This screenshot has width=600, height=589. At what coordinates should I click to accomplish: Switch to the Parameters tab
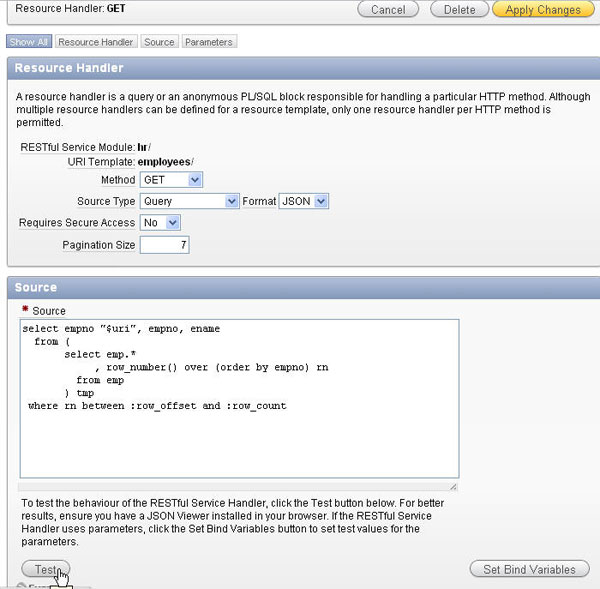click(x=209, y=42)
